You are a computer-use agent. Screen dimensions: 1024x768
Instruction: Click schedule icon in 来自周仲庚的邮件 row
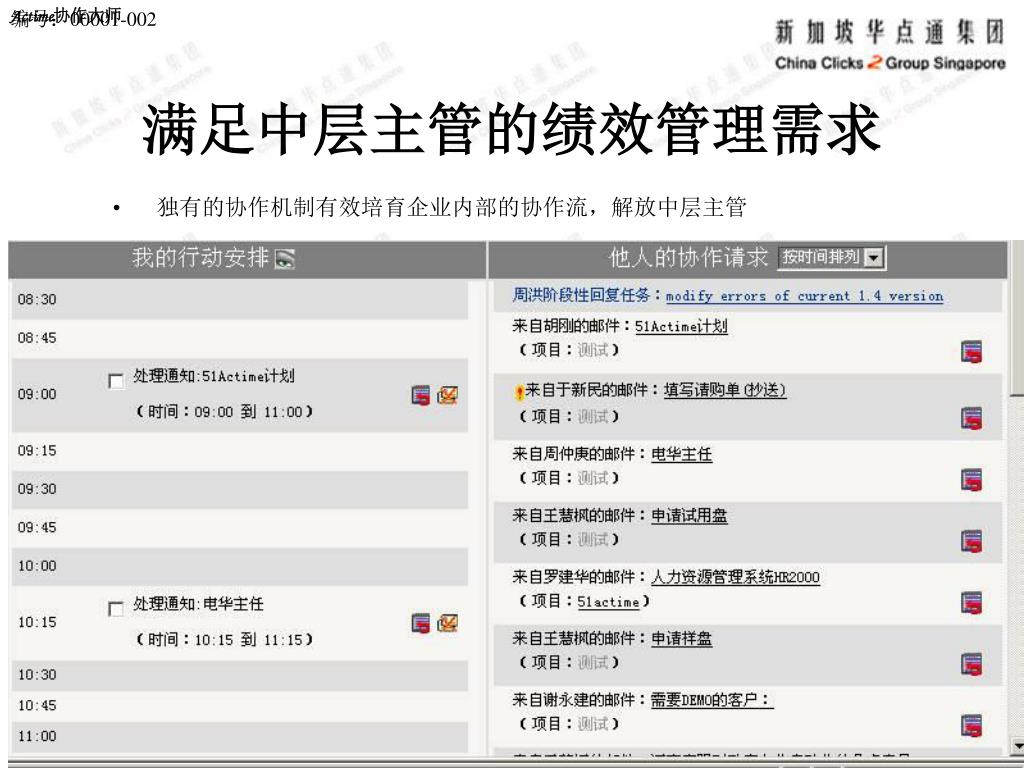[972, 480]
